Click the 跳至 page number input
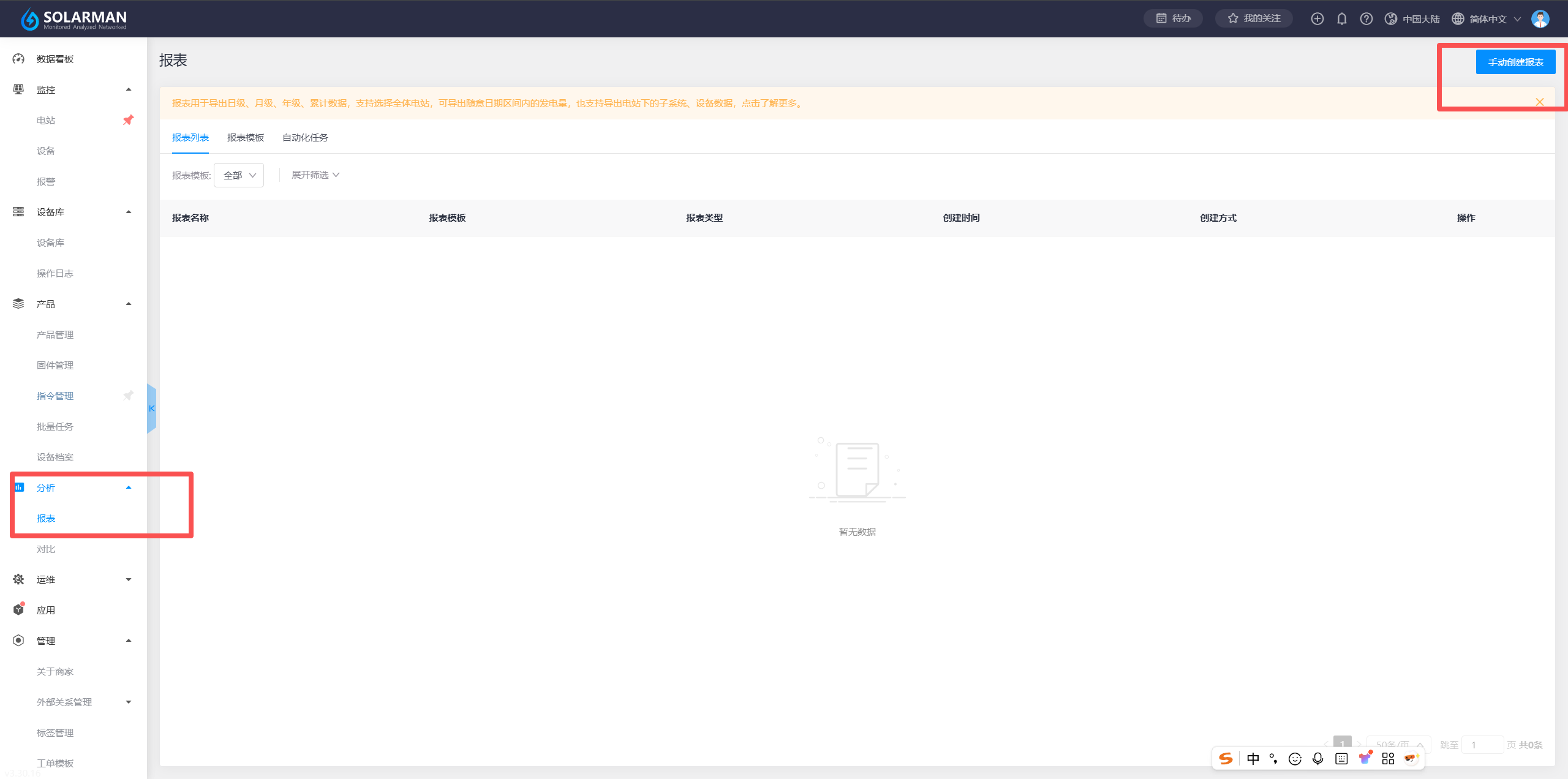The width and height of the screenshot is (1568, 779). [1482, 745]
